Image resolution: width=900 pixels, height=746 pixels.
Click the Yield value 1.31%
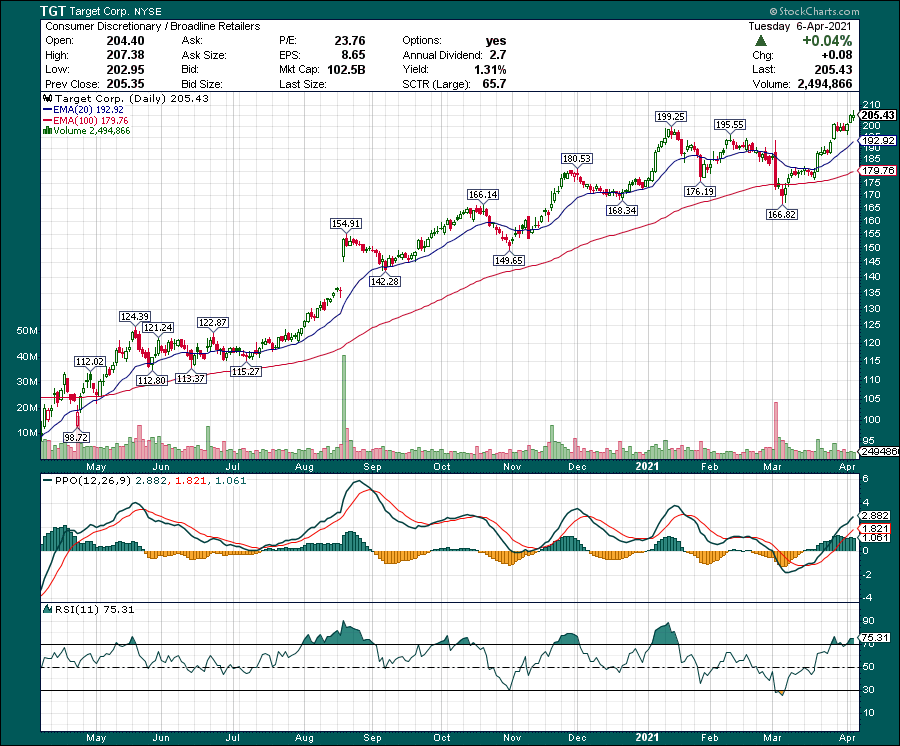490,69
